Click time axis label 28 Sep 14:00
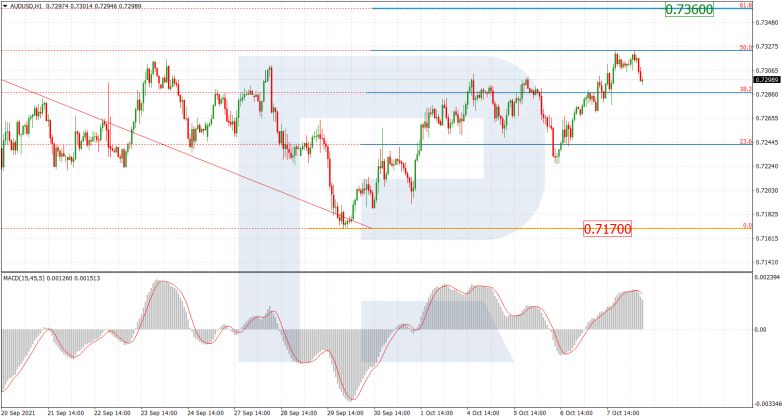This screenshot has height=419, width=782. (x=298, y=413)
